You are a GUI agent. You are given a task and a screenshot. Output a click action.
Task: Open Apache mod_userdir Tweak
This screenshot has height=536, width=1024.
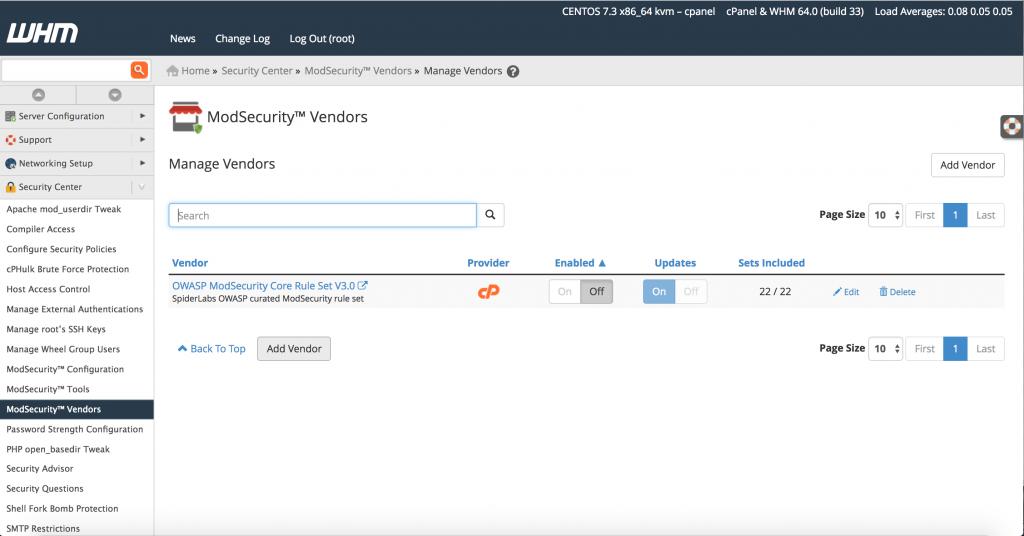coord(63,209)
